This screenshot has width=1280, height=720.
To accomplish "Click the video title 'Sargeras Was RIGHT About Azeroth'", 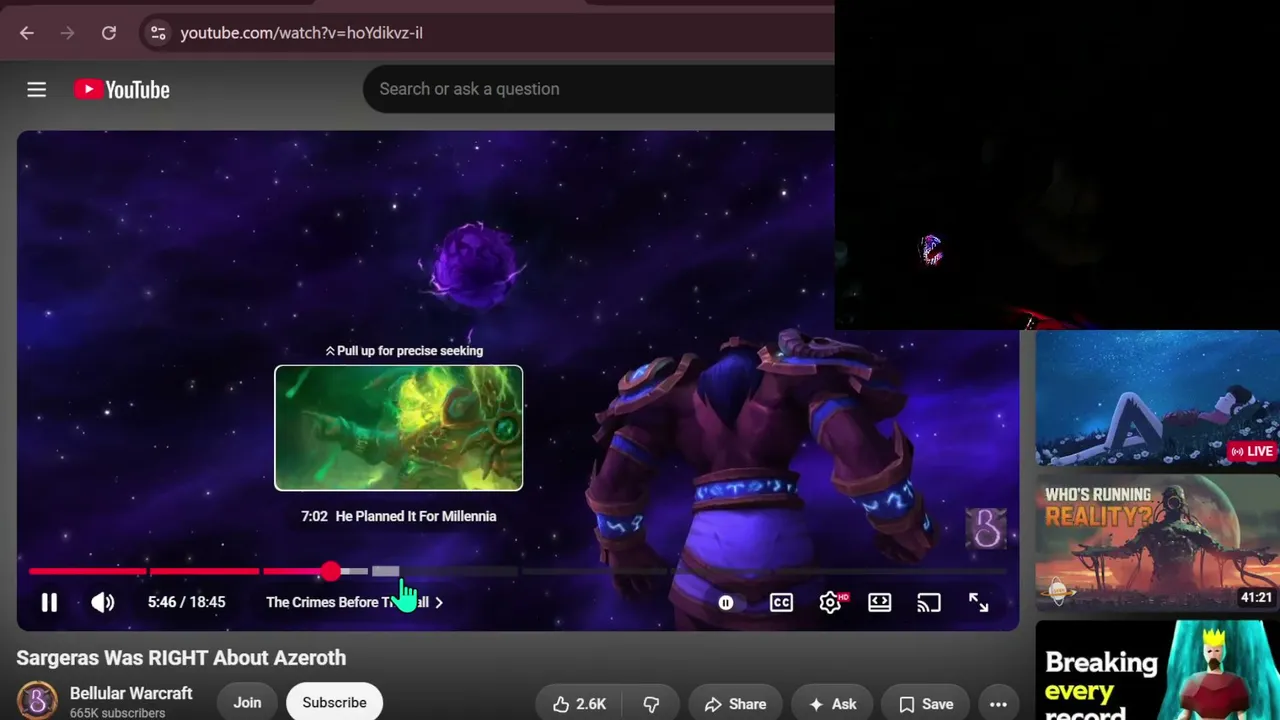I will pyautogui.click(x=181, y=658).
